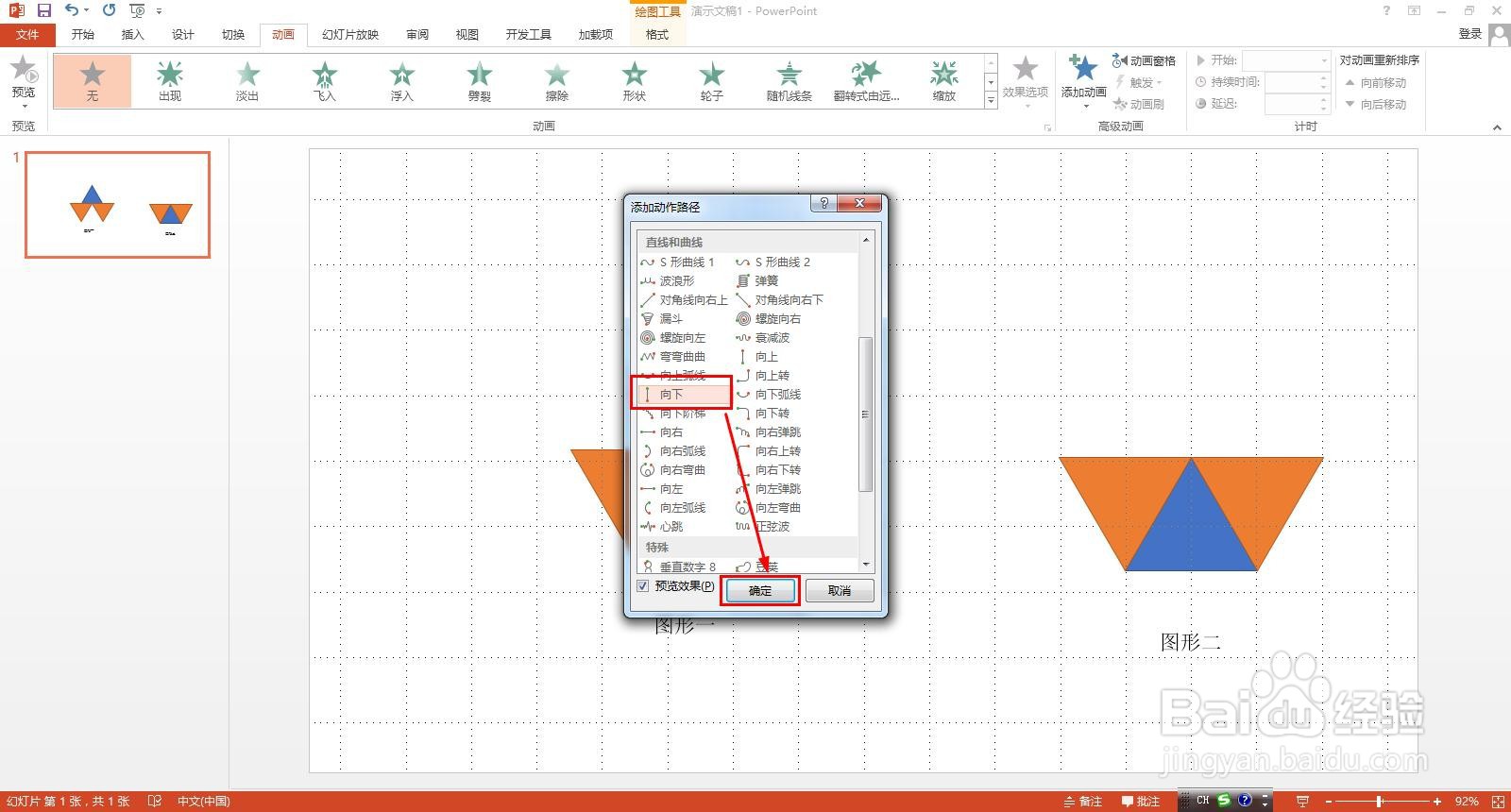Click the motion path list scroll-down arrow
1511x812 pixels.
(x=866, y=565)
